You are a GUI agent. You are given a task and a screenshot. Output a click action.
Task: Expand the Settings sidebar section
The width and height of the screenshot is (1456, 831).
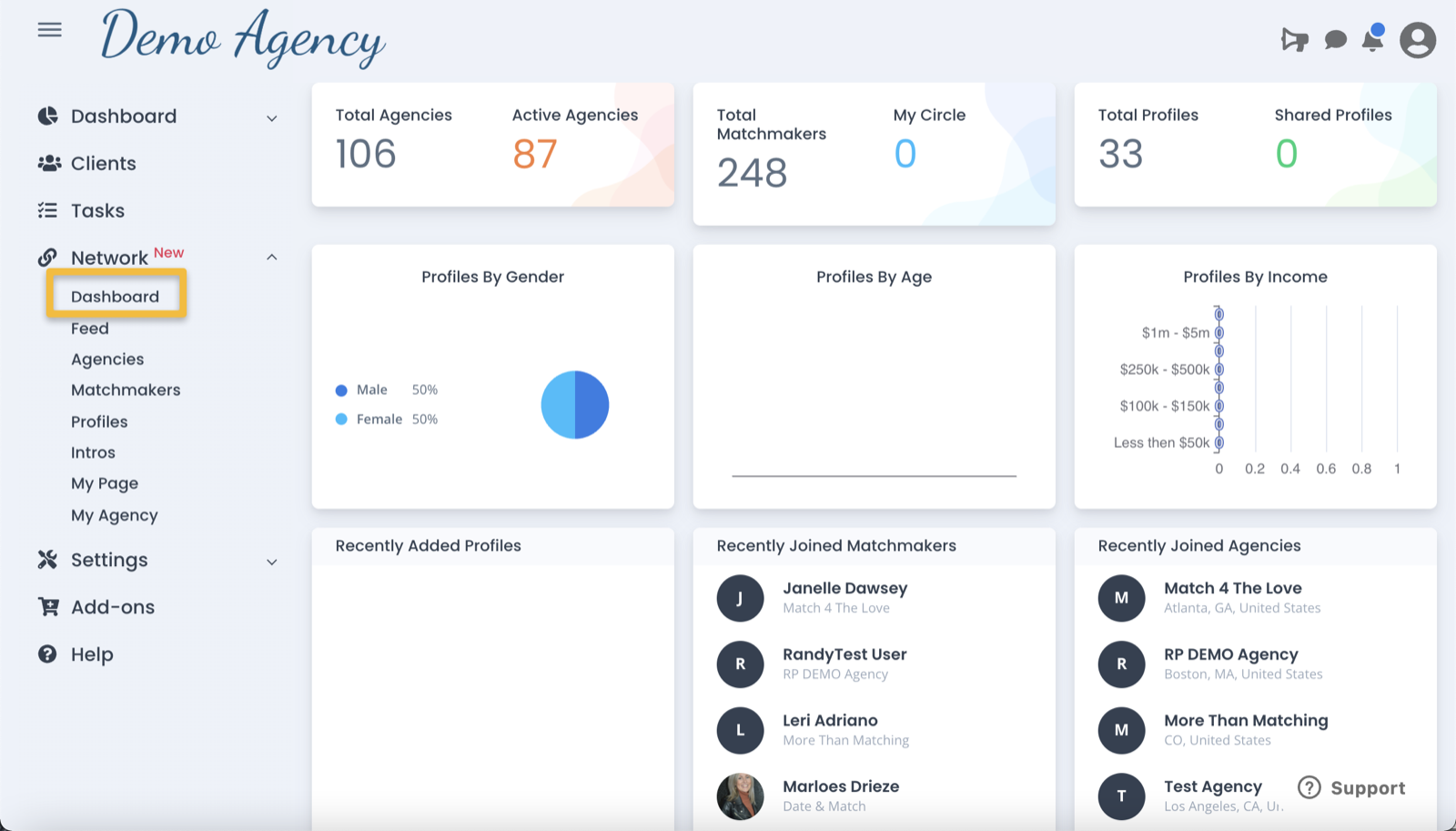(x=271, y=561)
